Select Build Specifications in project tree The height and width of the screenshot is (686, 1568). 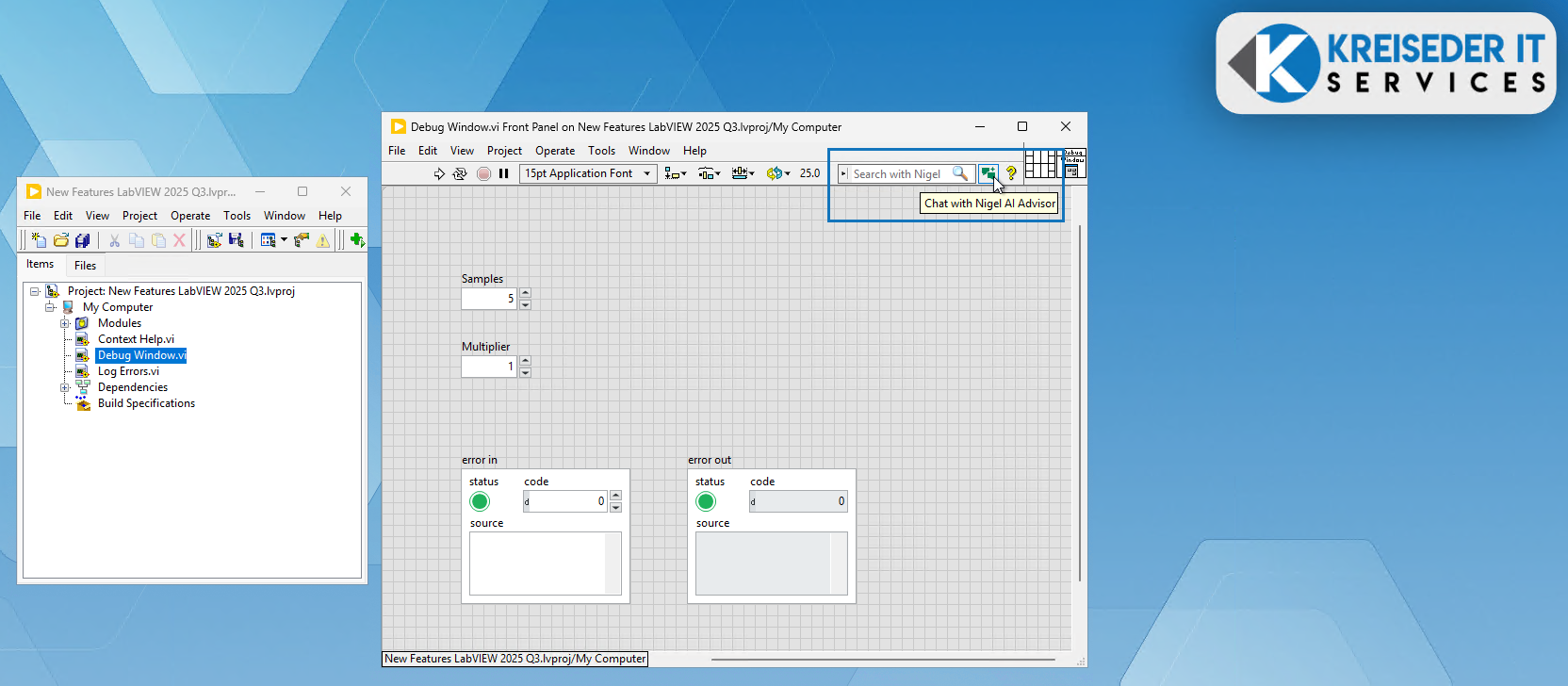click(x=146, y=403)
